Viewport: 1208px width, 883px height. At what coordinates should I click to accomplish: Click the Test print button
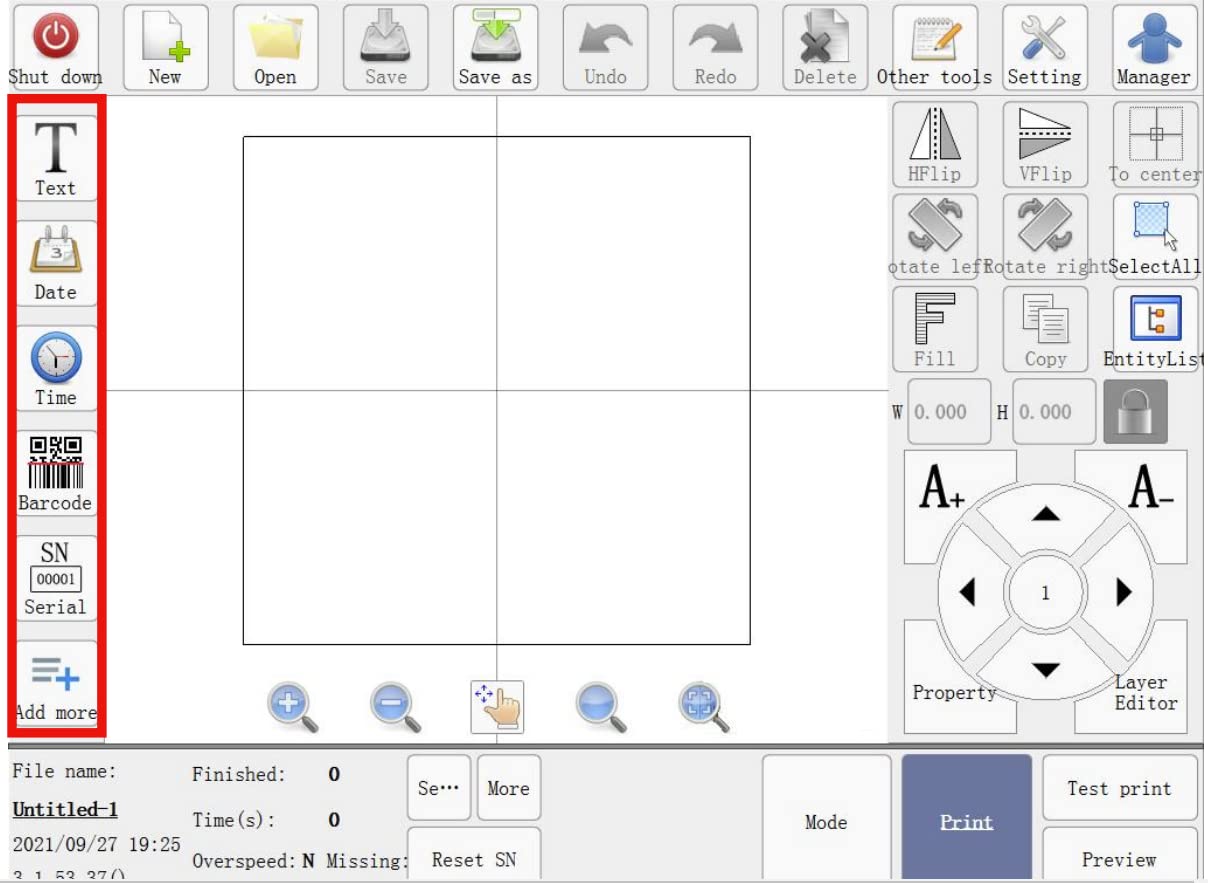[x=1119, y=788]
